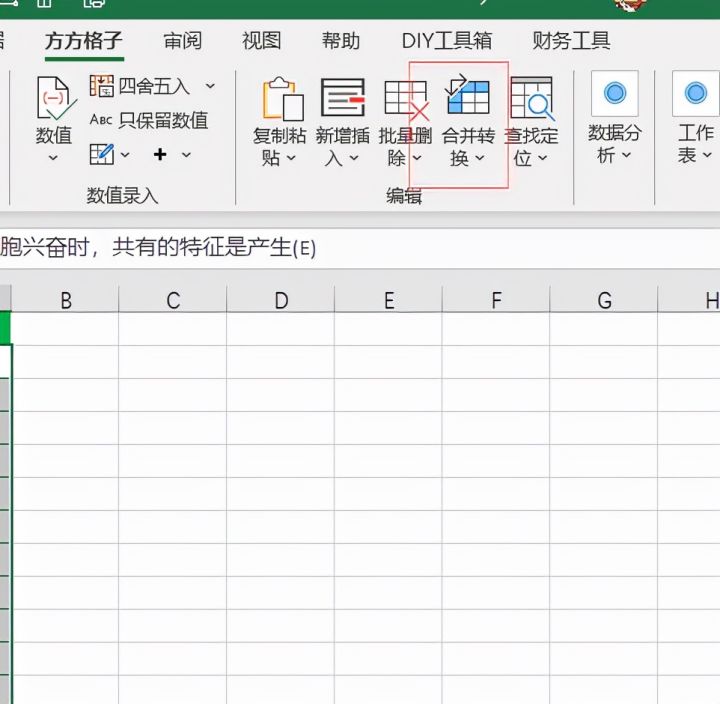Expand the 四舍五入 dropdown arrow

[x=210, y=86]
